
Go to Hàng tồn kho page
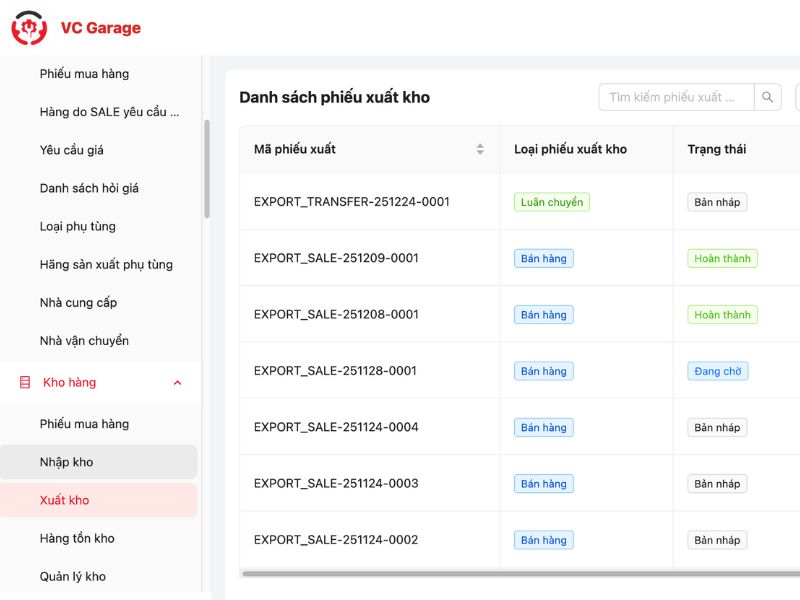77,538
